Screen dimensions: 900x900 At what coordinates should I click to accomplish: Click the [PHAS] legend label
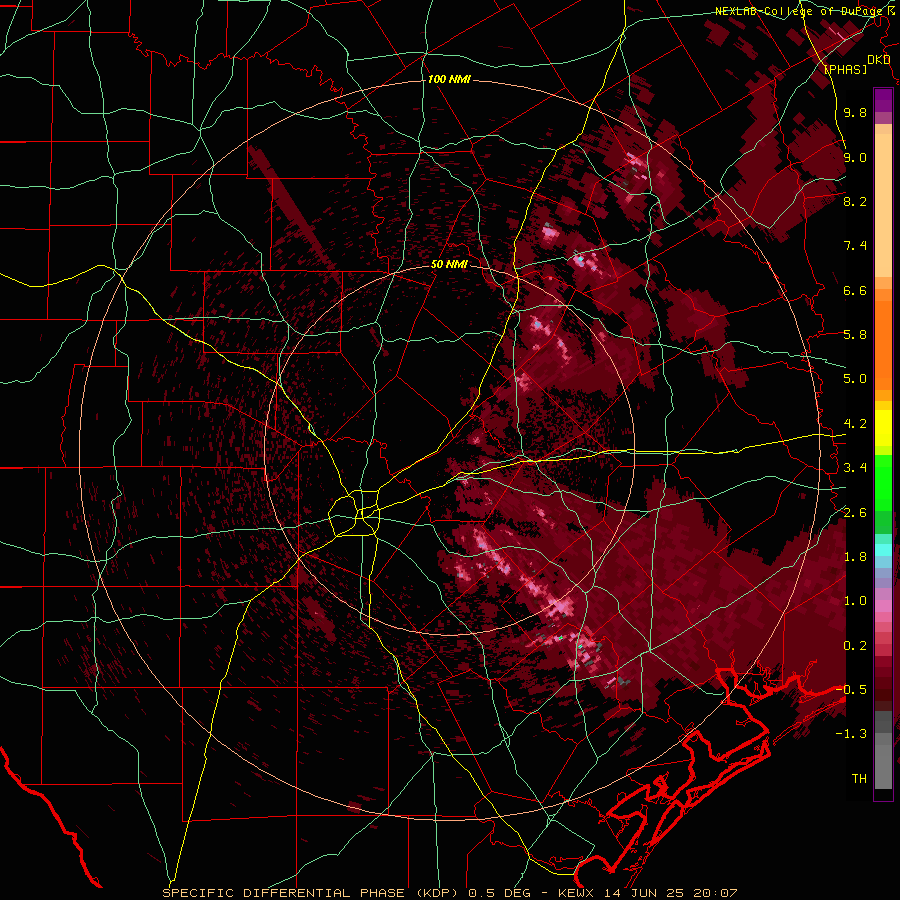845,69
